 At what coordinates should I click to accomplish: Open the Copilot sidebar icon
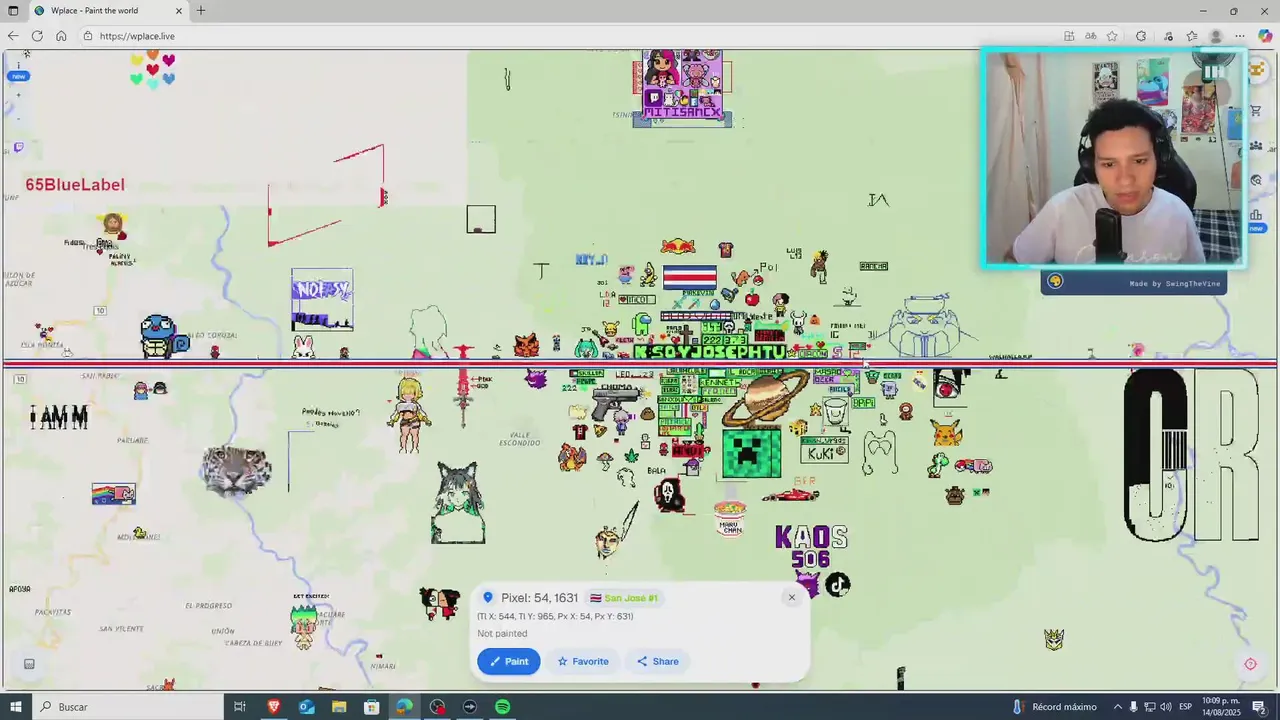[x=1265, y=36]
